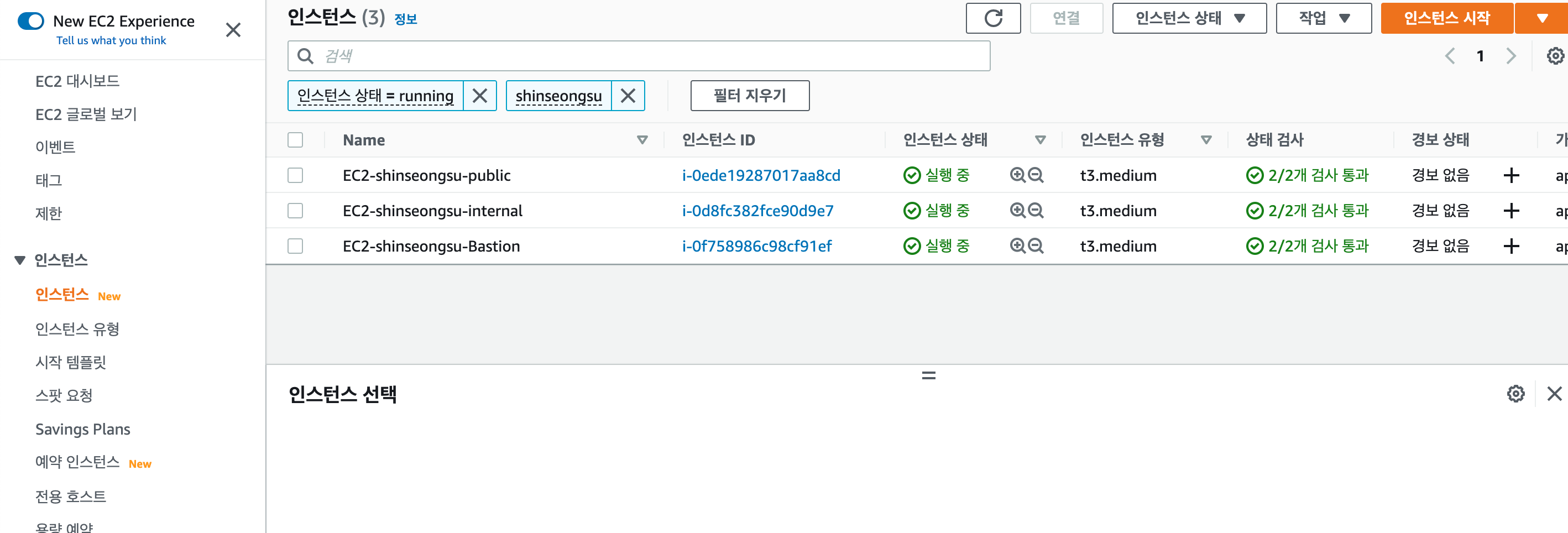Click the 인스턴스 ID column header
The image size is (1568, 533).
click(718, 140)
